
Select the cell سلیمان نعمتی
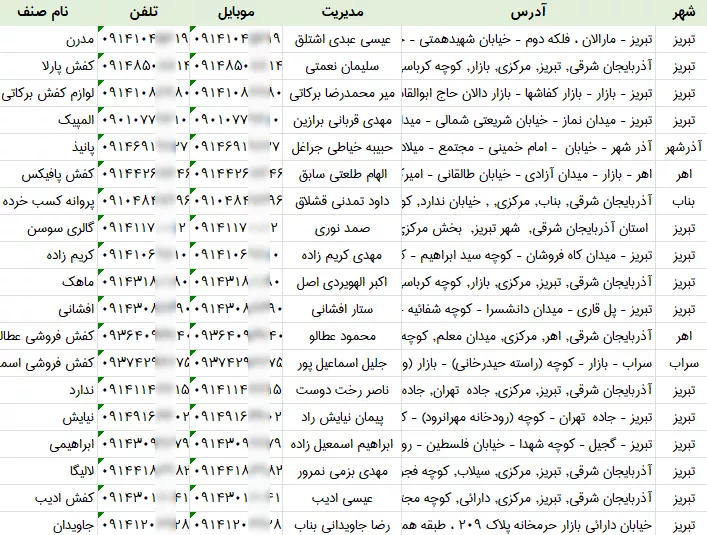(x=342, y=67)
